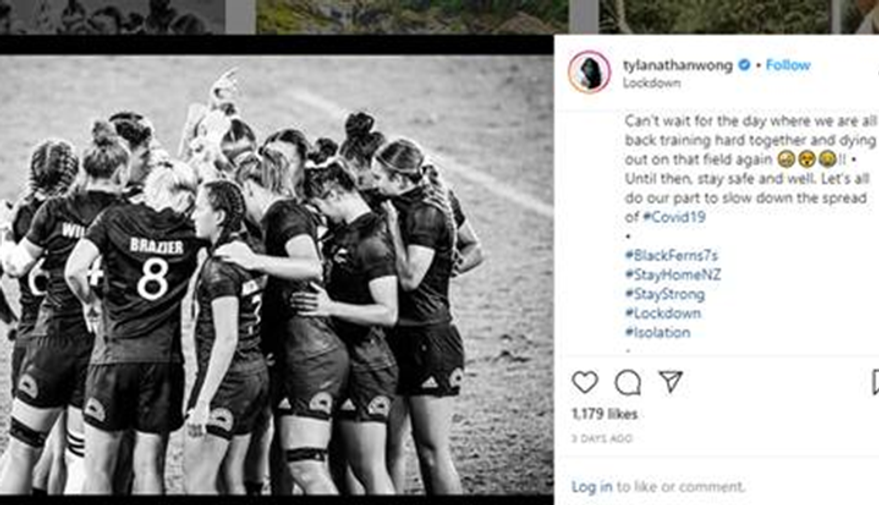879x505 pixels.
Task: Open tylanathanwong profile picture
Action: (x=589, y=72)
